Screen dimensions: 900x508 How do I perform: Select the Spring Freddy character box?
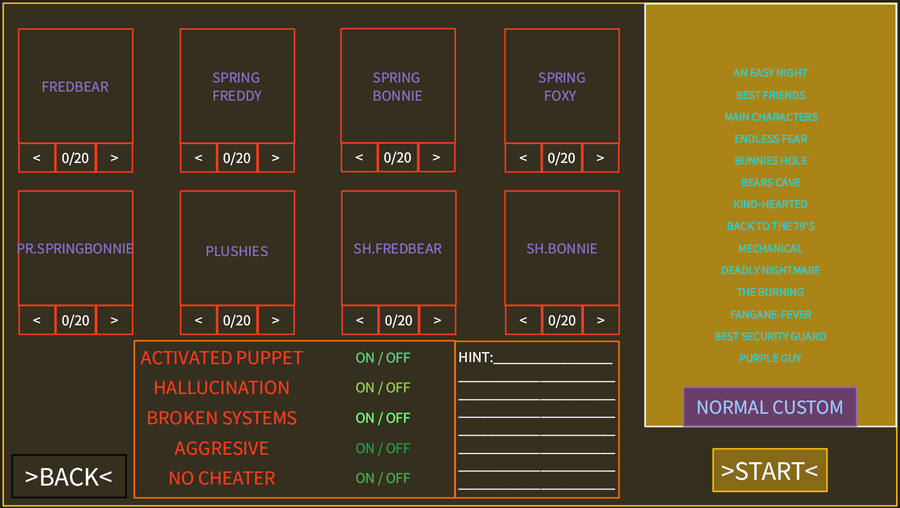237,86
